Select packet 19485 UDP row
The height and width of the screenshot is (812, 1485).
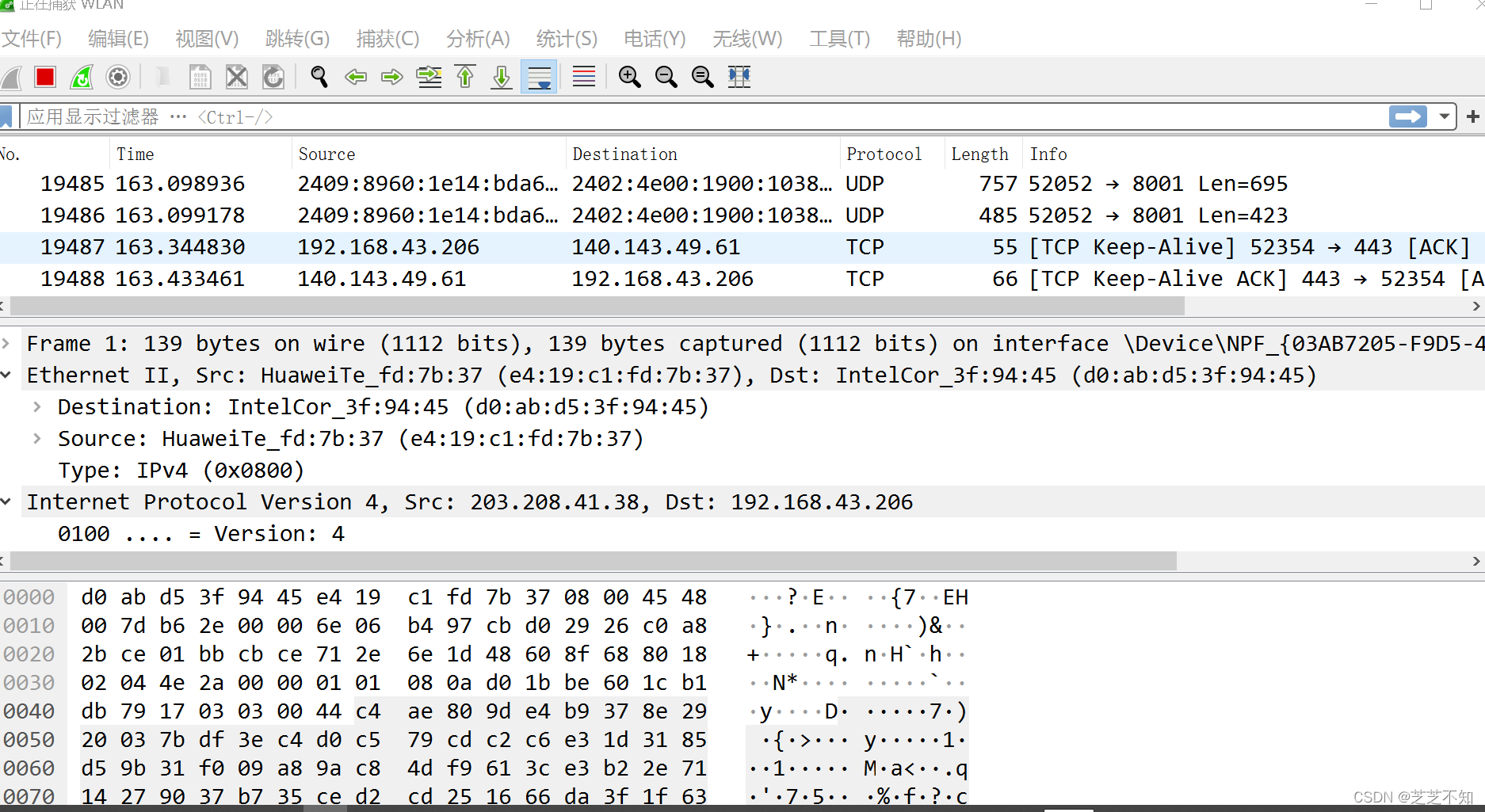coord(742,183)
